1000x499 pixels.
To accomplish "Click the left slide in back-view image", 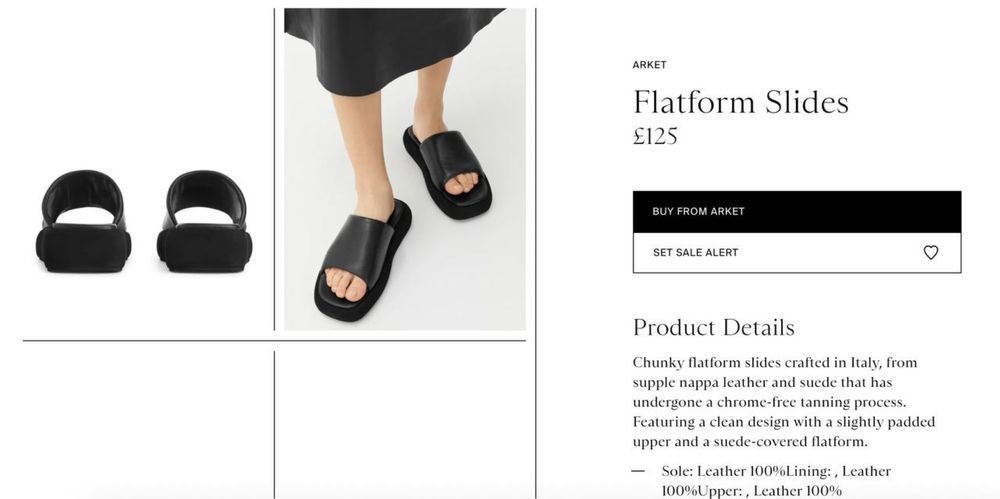I will [82, 222].
